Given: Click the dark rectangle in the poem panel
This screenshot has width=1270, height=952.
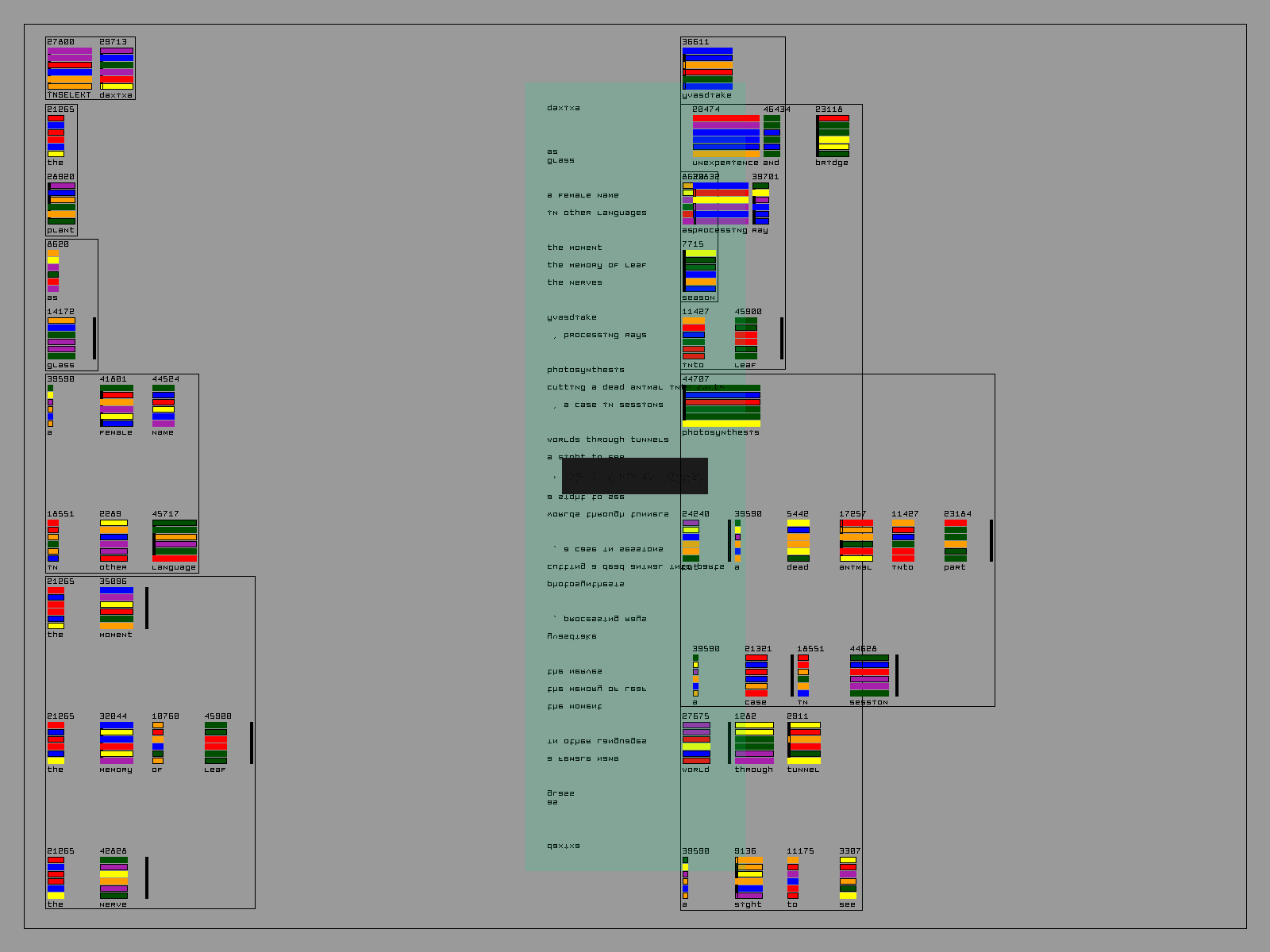Looking at the screenshot, I should pyautogui.click(x=634, y=476).
